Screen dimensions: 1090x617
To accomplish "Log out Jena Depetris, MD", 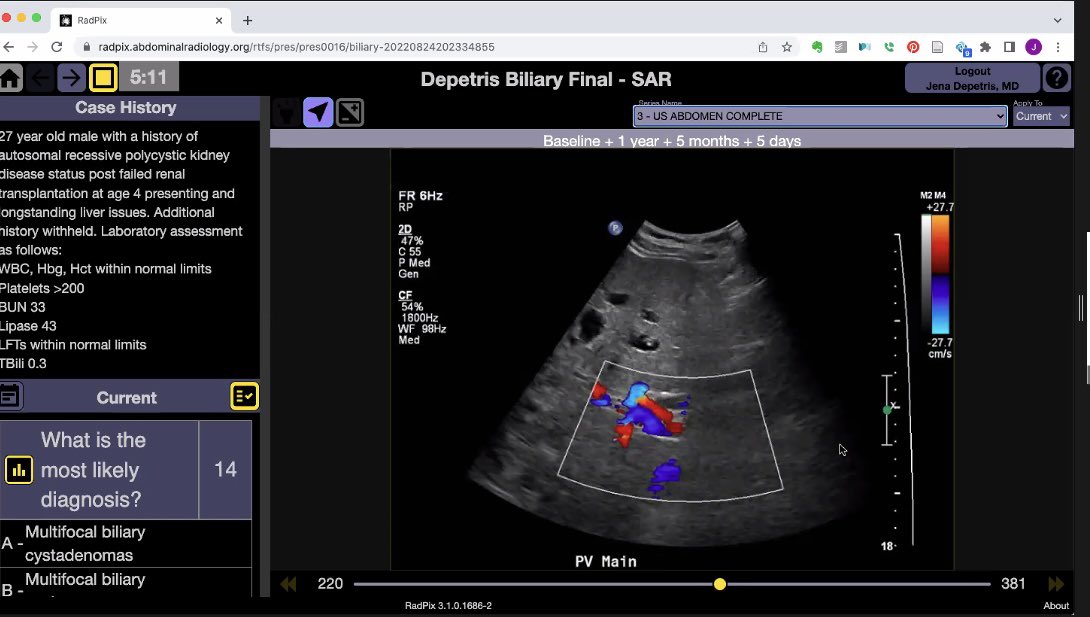I will tap(972, 79).
